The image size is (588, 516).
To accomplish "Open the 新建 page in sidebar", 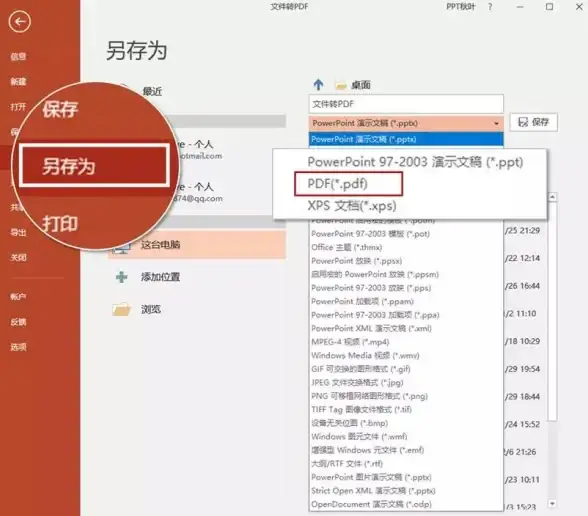I will point(18,82).
